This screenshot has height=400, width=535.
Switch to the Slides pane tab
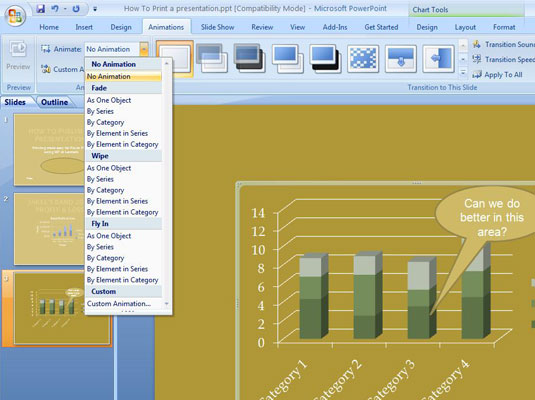click(15, 102)
